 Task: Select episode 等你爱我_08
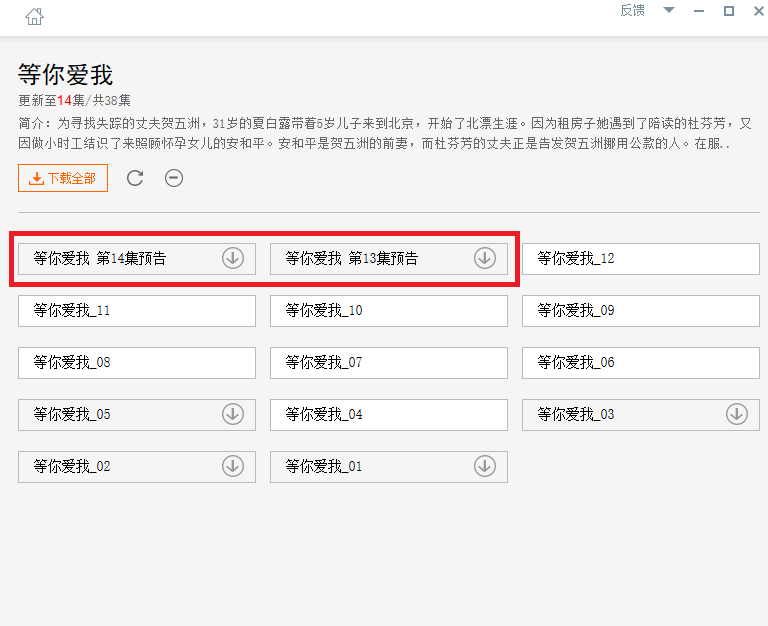click(x=137, y=362)
